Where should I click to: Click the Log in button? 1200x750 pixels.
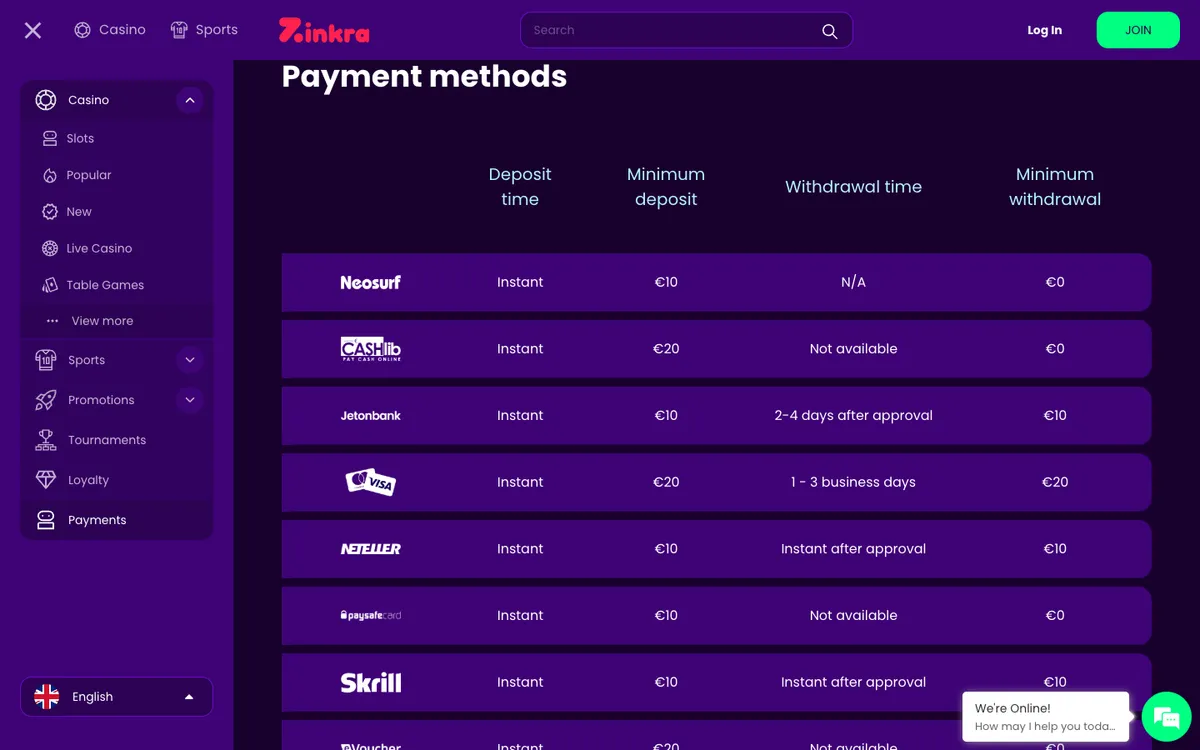click(1045, 30)
